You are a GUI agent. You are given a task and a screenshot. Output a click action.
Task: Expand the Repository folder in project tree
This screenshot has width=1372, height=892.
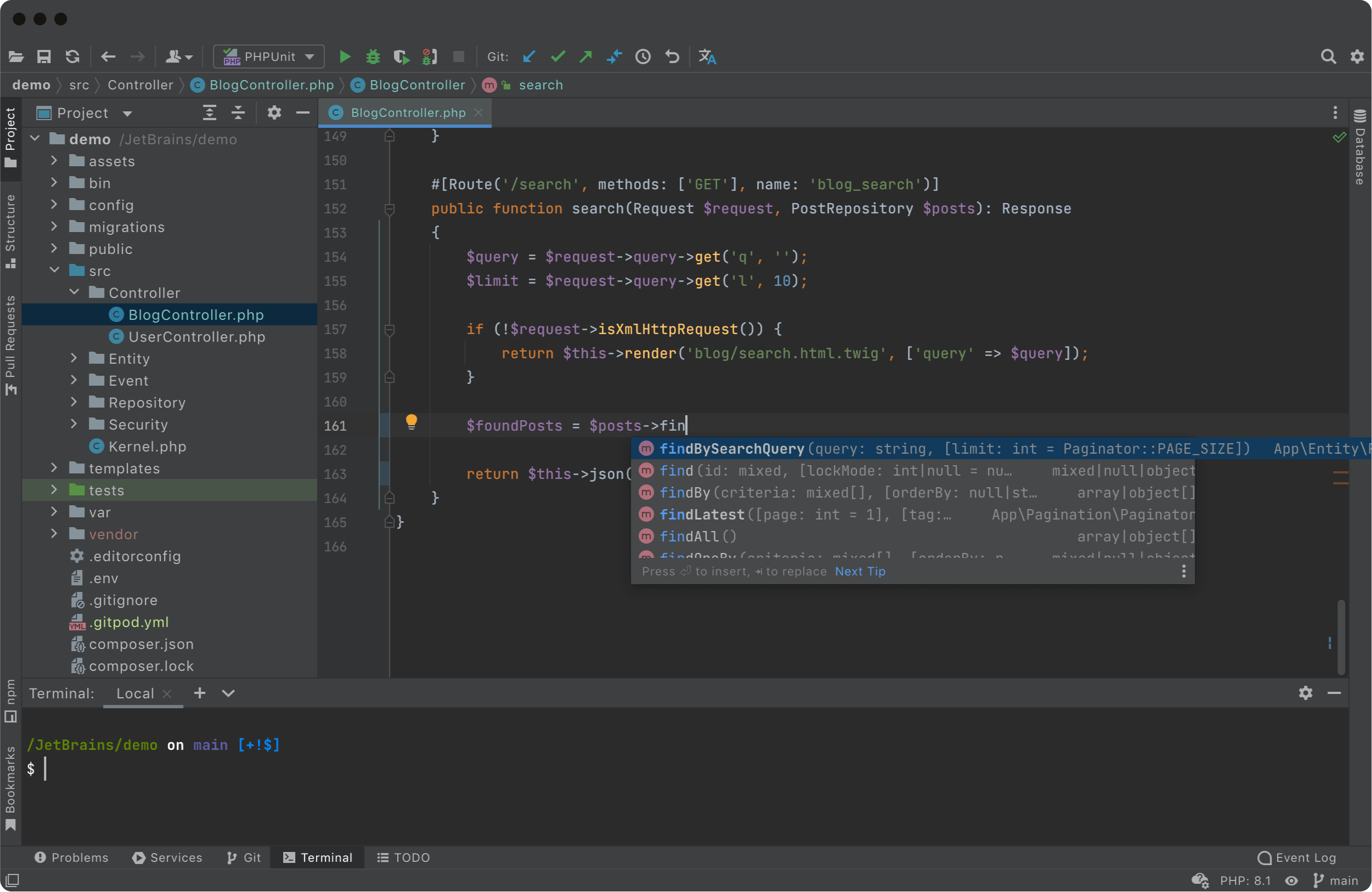pos(74,402)
